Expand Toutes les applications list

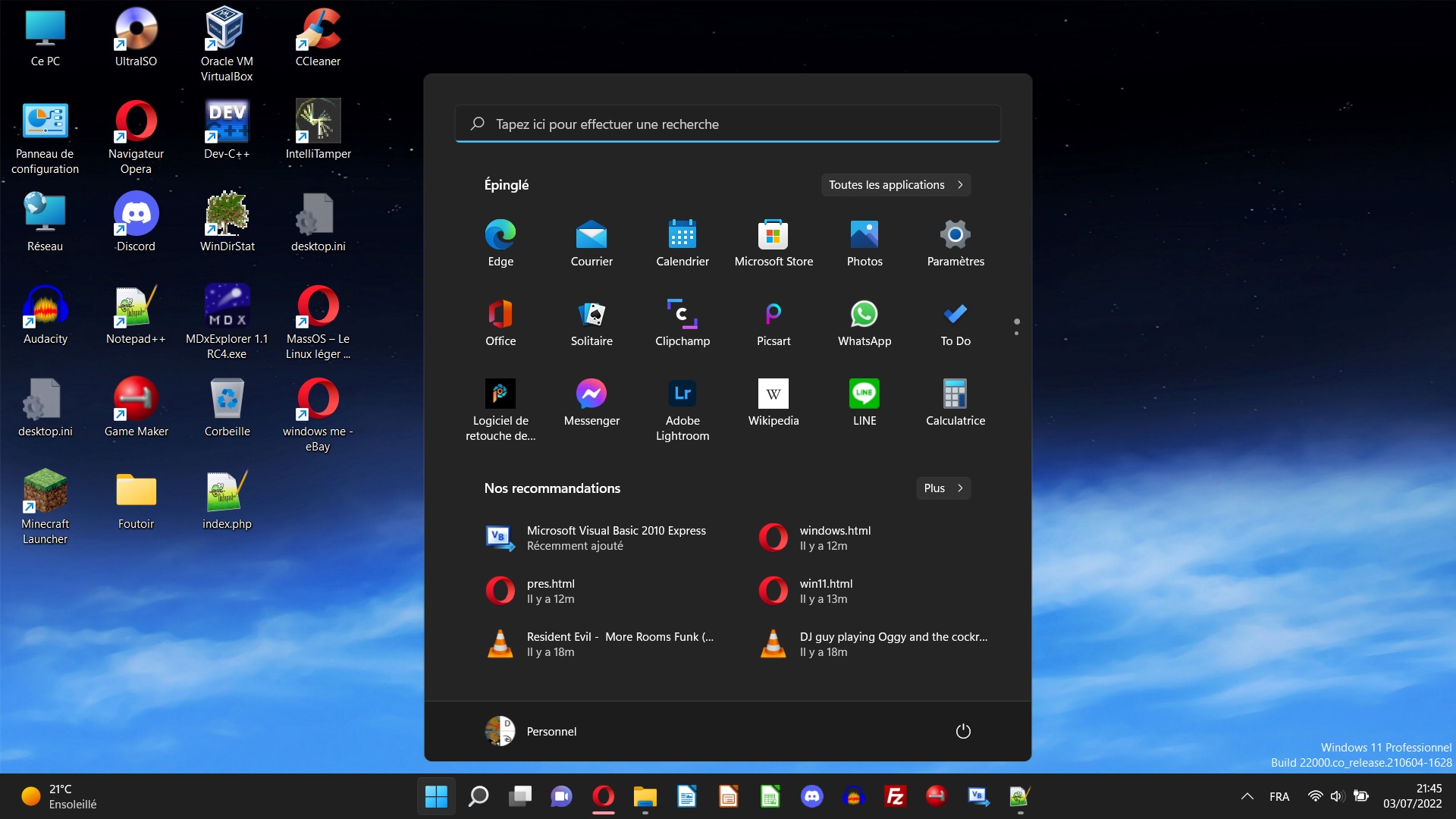coord(895,185)
